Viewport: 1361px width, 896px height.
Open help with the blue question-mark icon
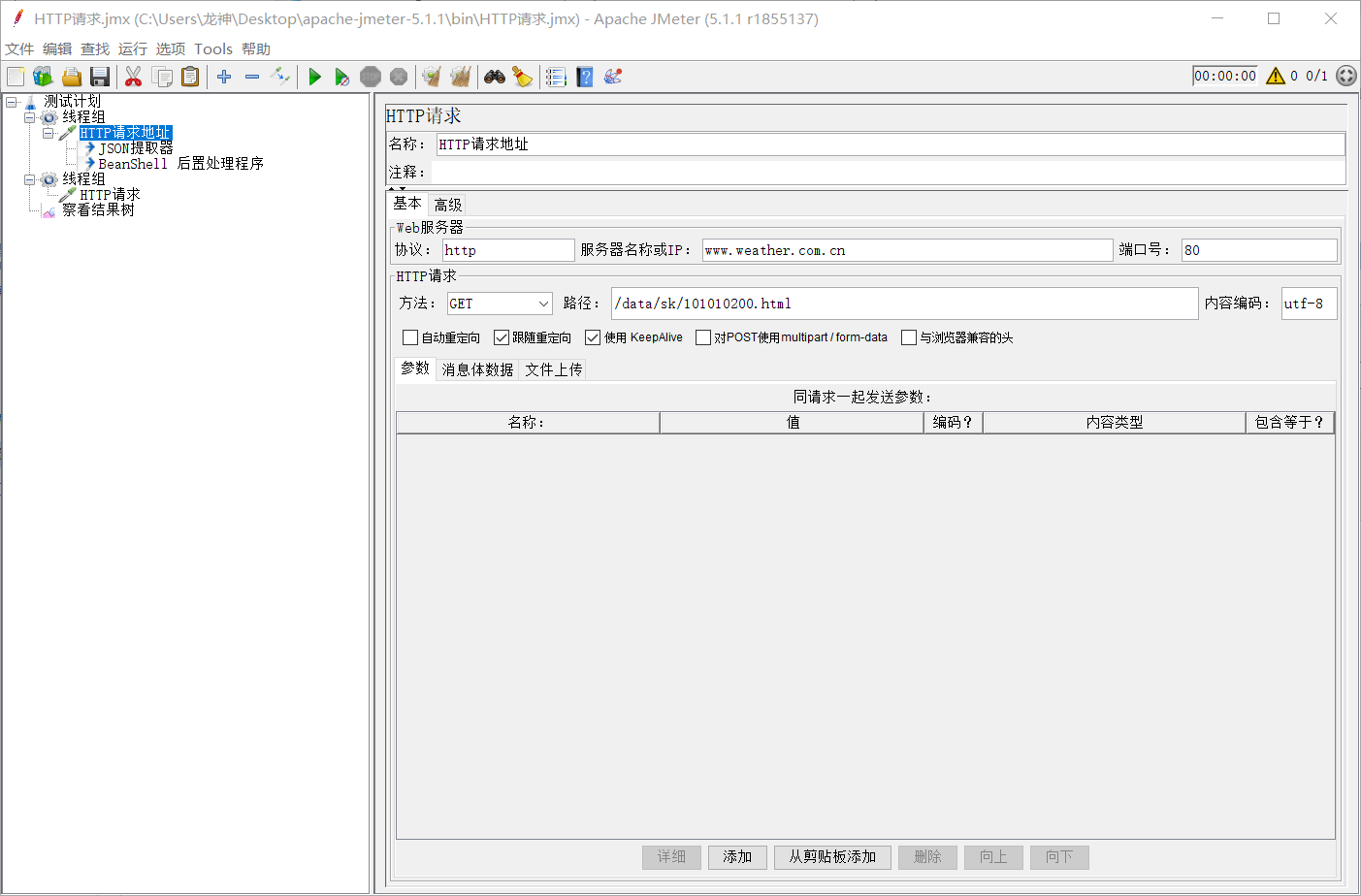pos(585,77)
